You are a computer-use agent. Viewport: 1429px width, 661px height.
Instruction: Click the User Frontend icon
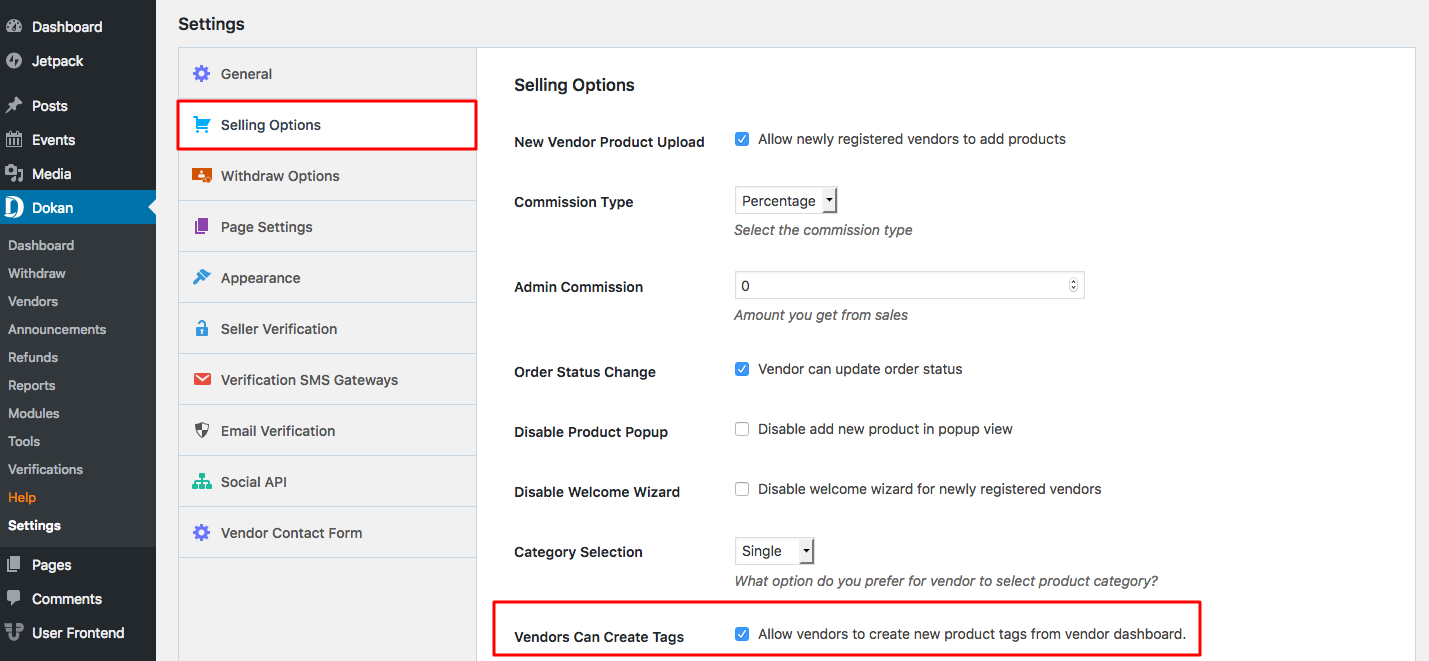pyautogui.click(x=14, y=633)
